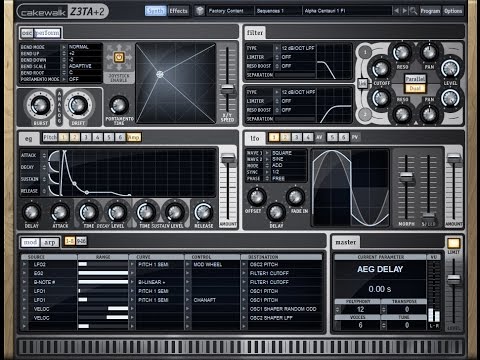
Task: Toggle the master Limit button
Action: pyautogui.click(x=453, y=243)
